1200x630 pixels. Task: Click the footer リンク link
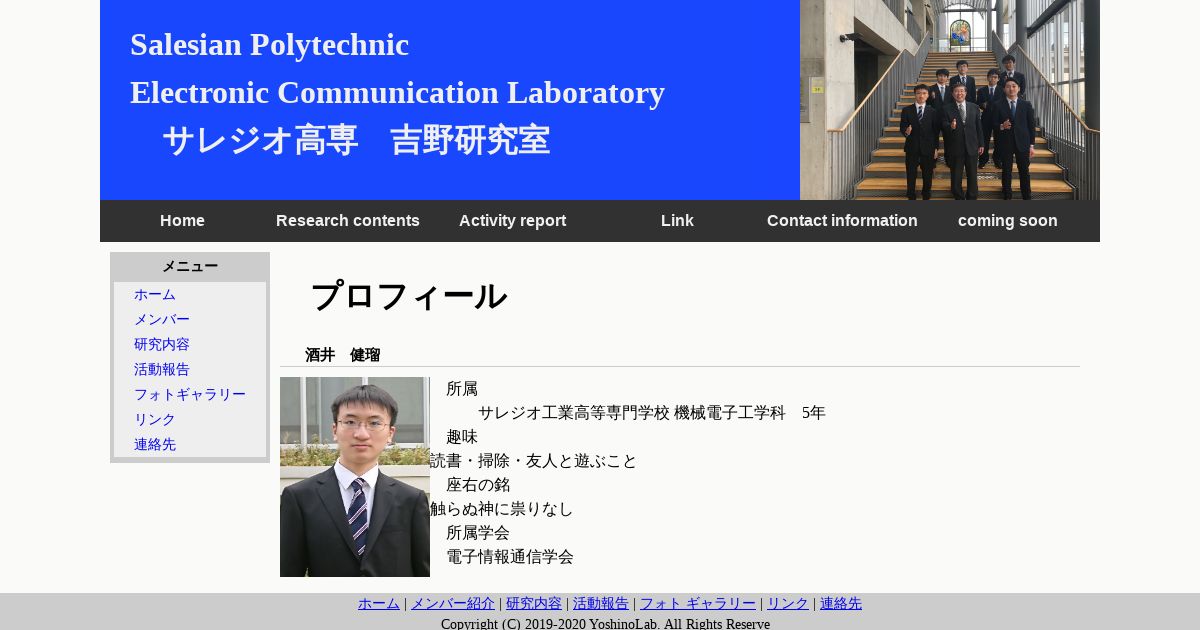coord(788,603)
